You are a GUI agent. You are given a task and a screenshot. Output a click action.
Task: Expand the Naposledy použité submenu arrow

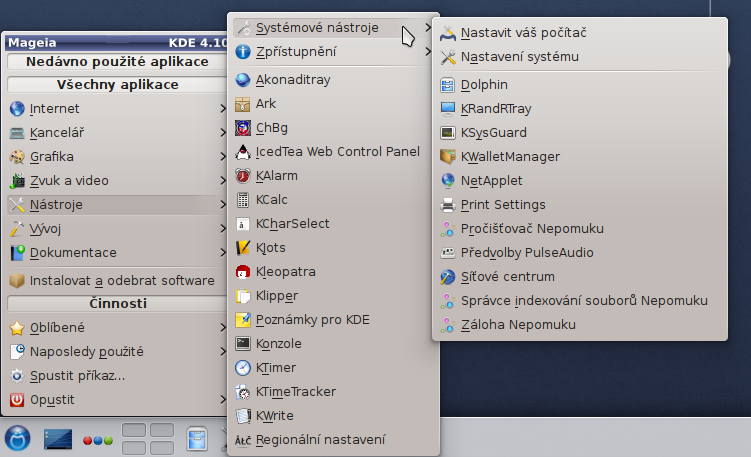pyautogui.click(x=223, y=352)
